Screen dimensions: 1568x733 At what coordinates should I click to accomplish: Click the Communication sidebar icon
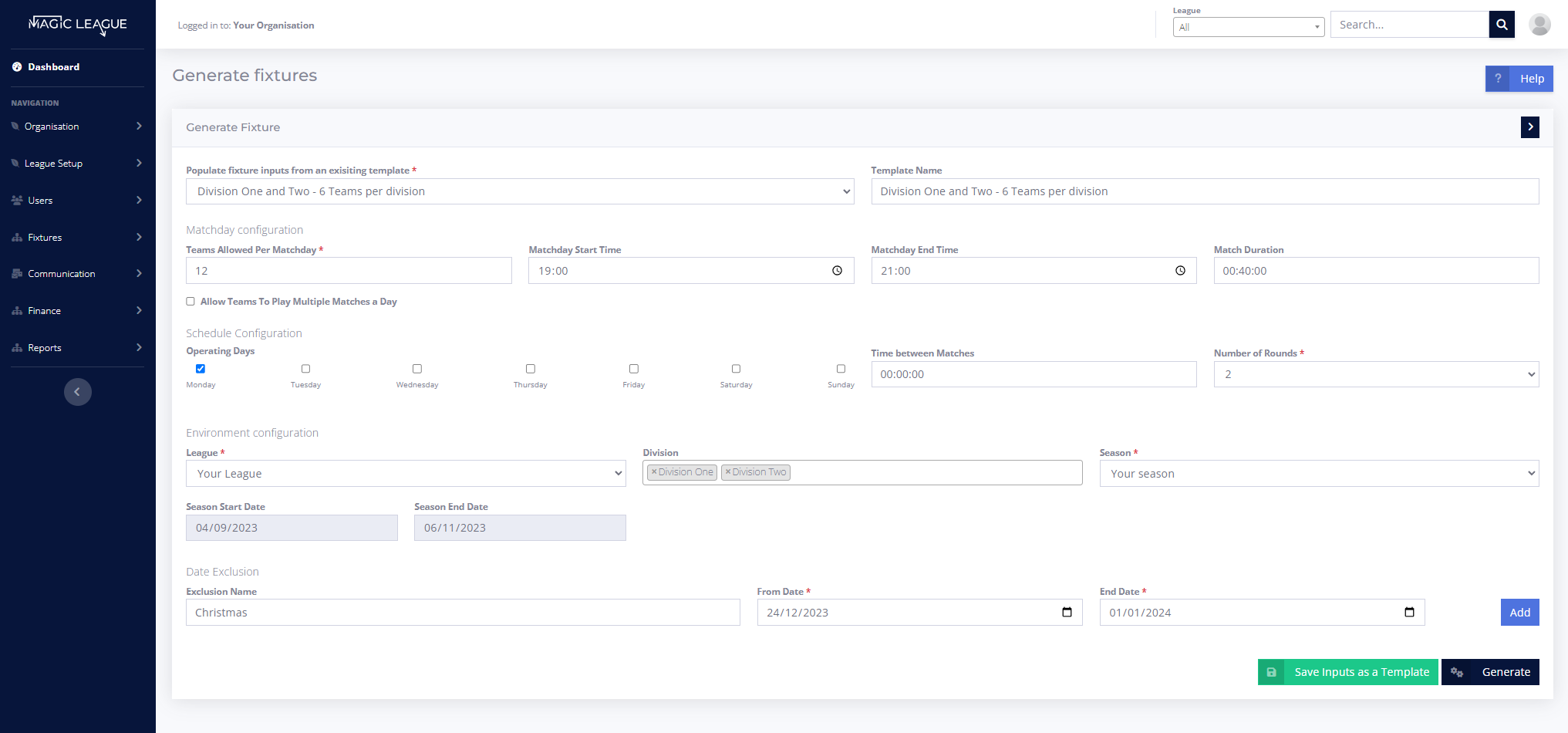pyautogui.click(x=17, y=273)
